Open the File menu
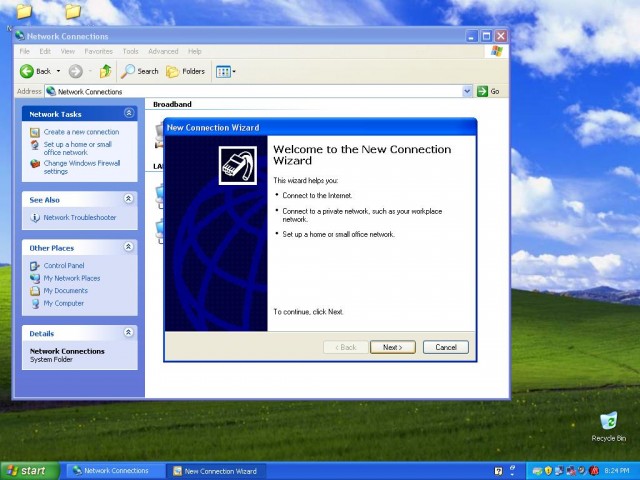640x480 pixels. (24, 51)
